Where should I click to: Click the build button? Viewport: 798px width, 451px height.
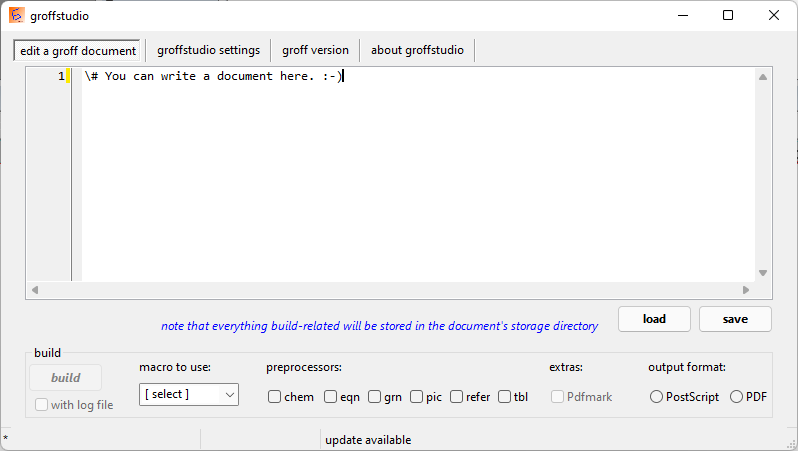(x=66, y=378)
